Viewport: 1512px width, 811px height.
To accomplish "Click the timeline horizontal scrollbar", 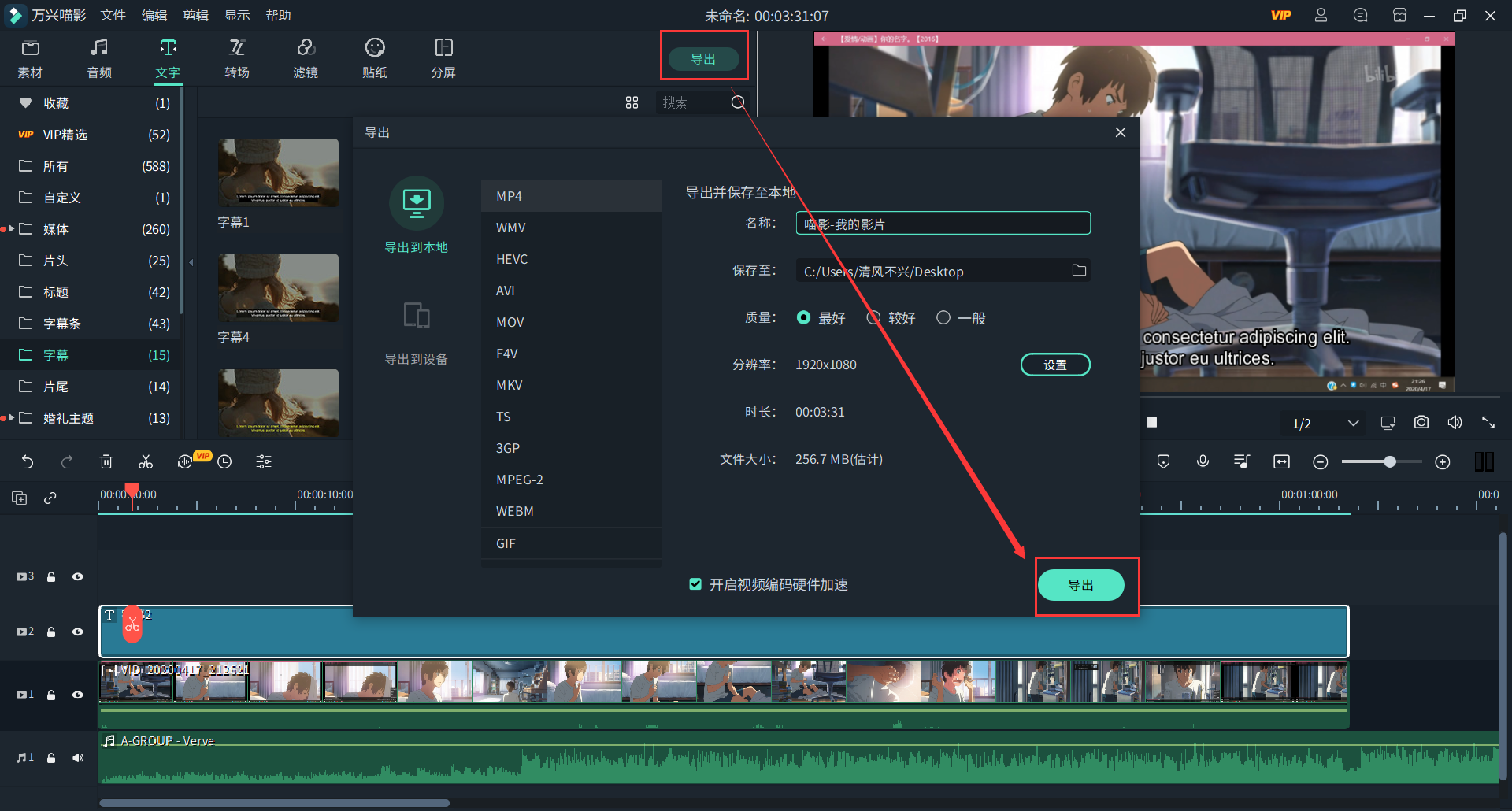I will [274, 803].
